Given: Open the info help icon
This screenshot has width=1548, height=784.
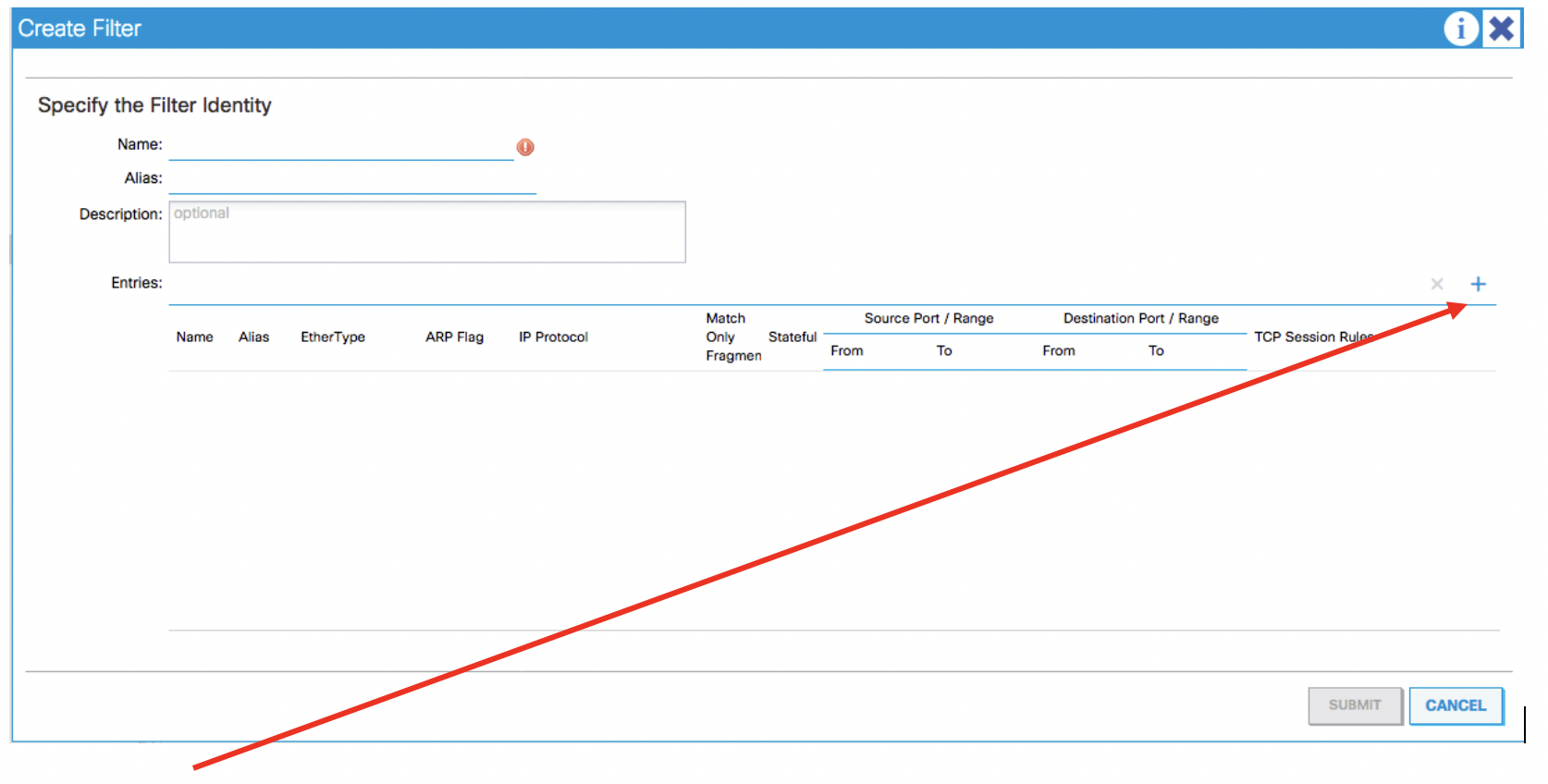Looking at the screenshot, I should point(1460,29).
